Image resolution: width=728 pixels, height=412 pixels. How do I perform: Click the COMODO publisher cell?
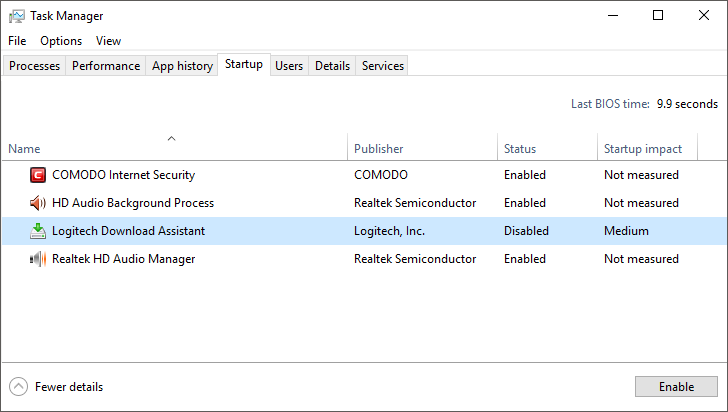[381, 175]
